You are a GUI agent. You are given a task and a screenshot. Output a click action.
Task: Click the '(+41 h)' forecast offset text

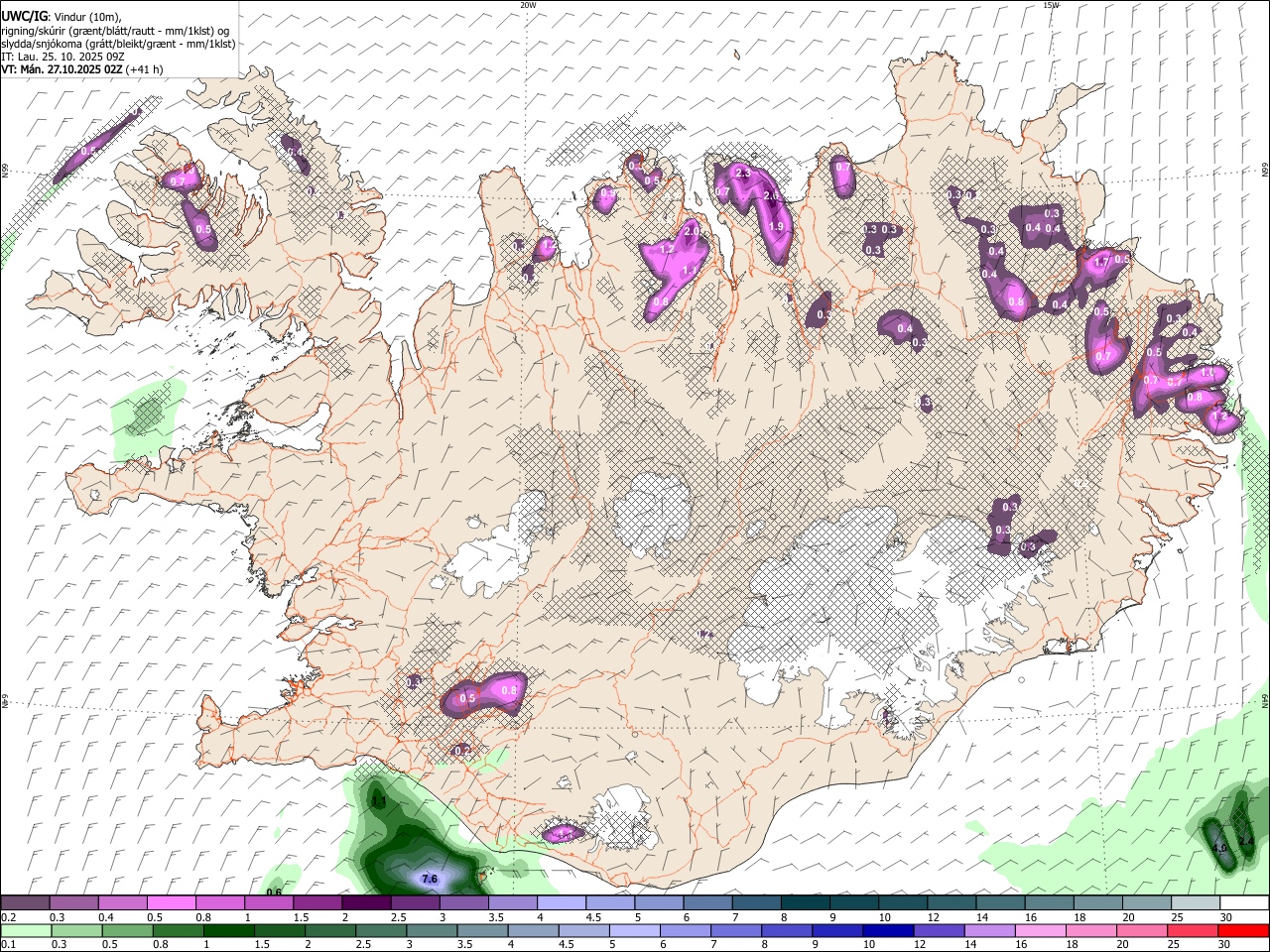(x=145, y=69)
